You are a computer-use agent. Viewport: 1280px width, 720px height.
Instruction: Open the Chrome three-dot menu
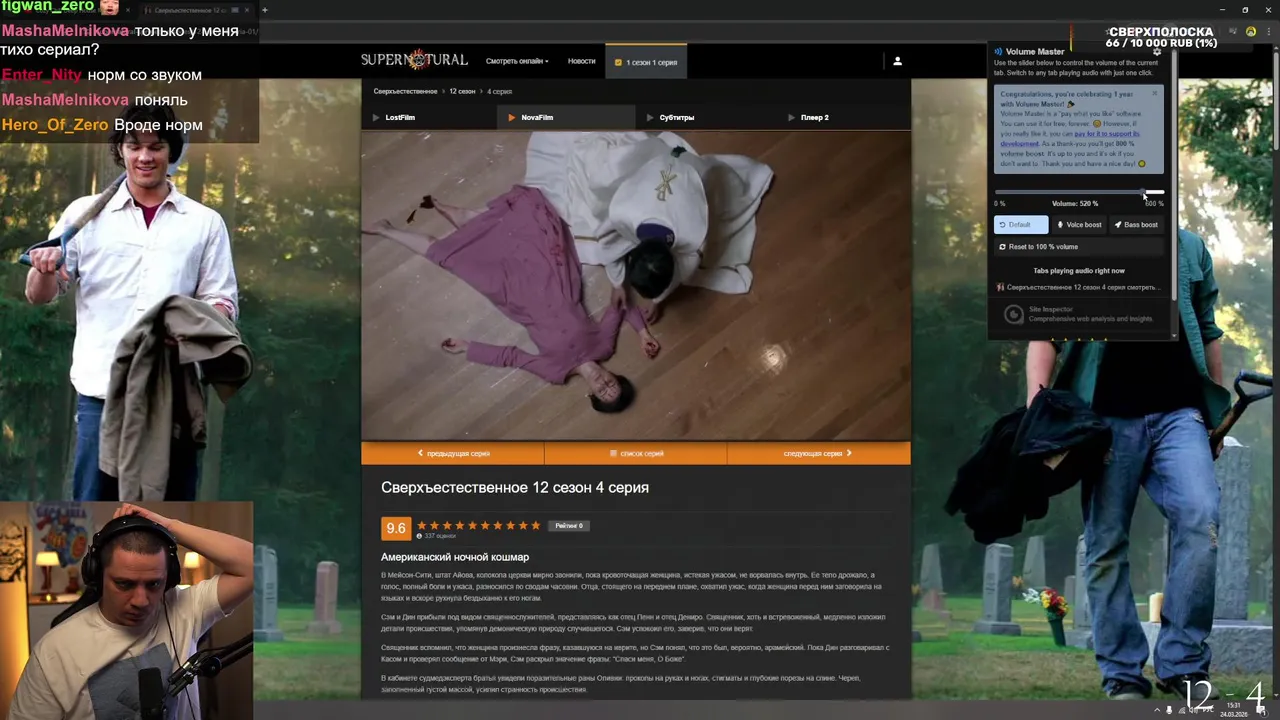(x=1267, y=31)
